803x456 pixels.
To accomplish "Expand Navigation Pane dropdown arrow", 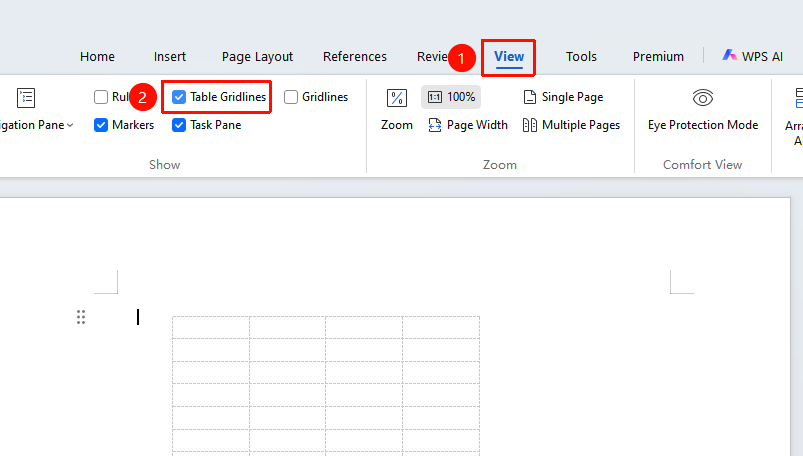I will coord(70,126).
